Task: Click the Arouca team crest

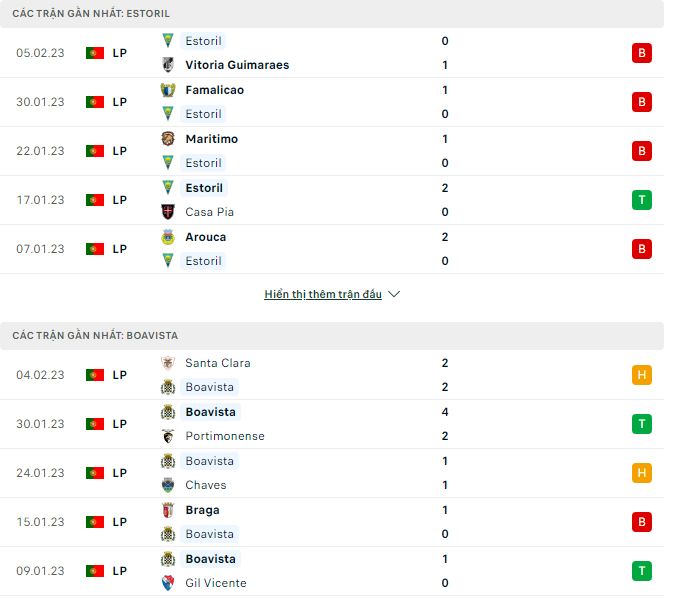Action: coord(168,237)
